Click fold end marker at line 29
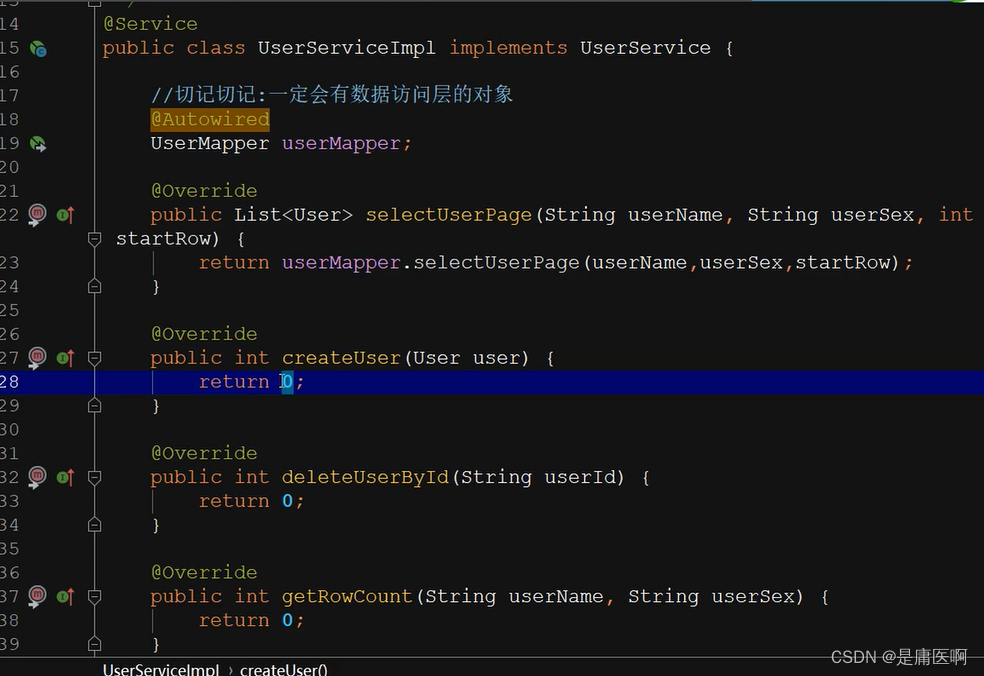984x676 pixels. click(94, 406)
